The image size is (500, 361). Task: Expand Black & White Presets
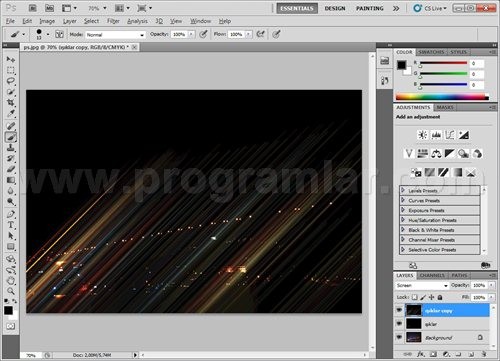[x=403, y=230]
